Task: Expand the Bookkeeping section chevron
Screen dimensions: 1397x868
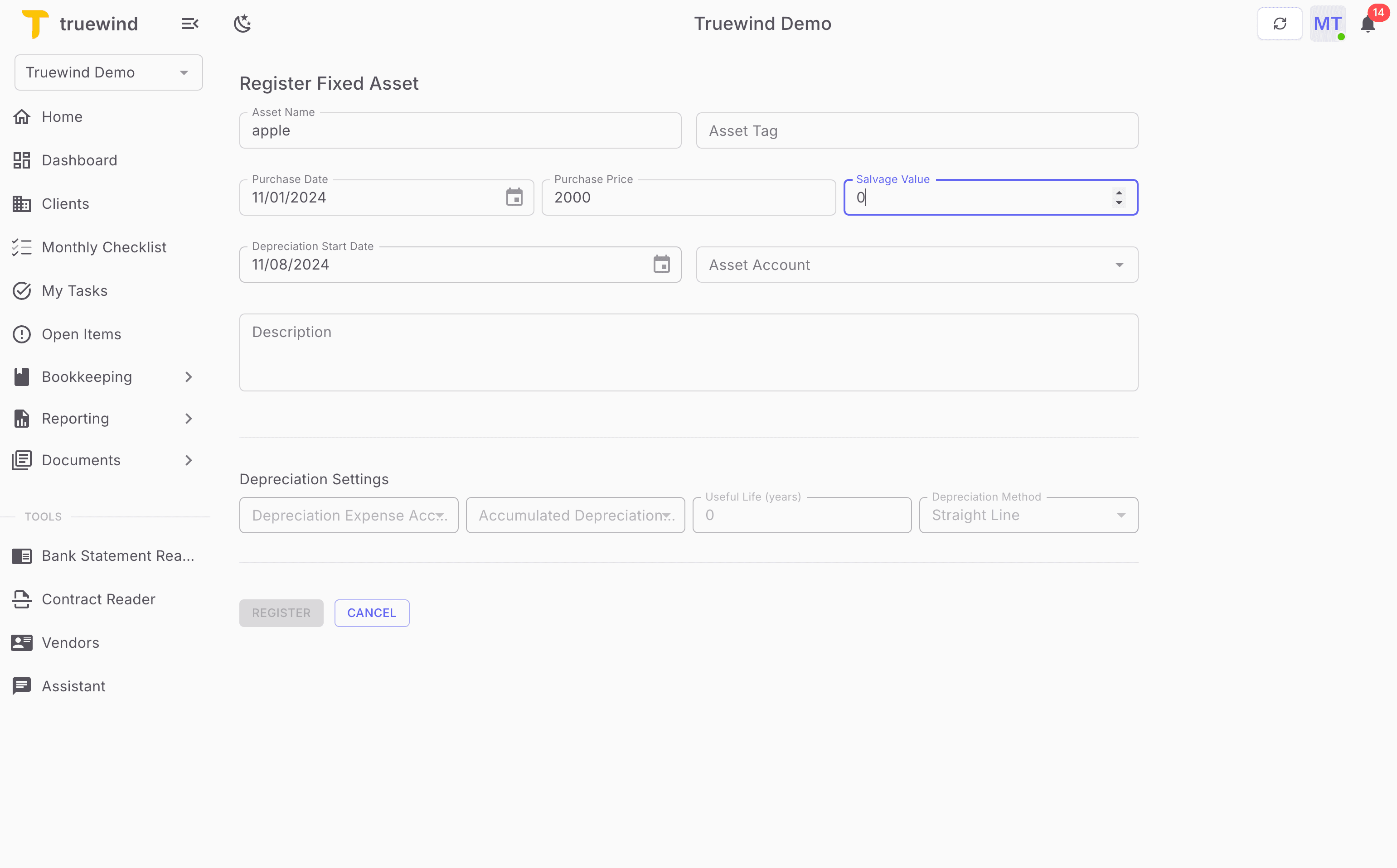Action: pos(189,376)
